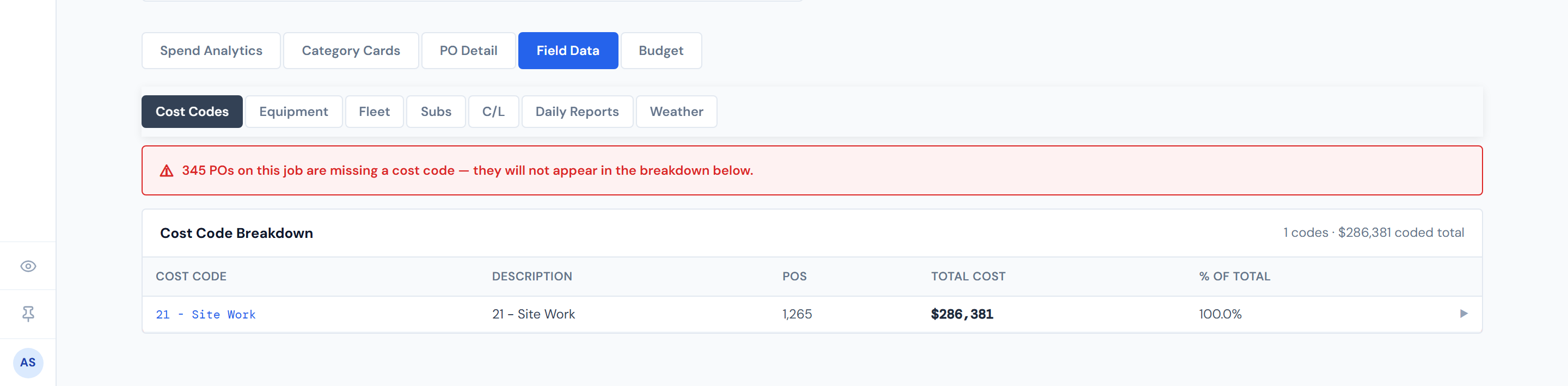Switch to Category Cards

tap(351, 51)
